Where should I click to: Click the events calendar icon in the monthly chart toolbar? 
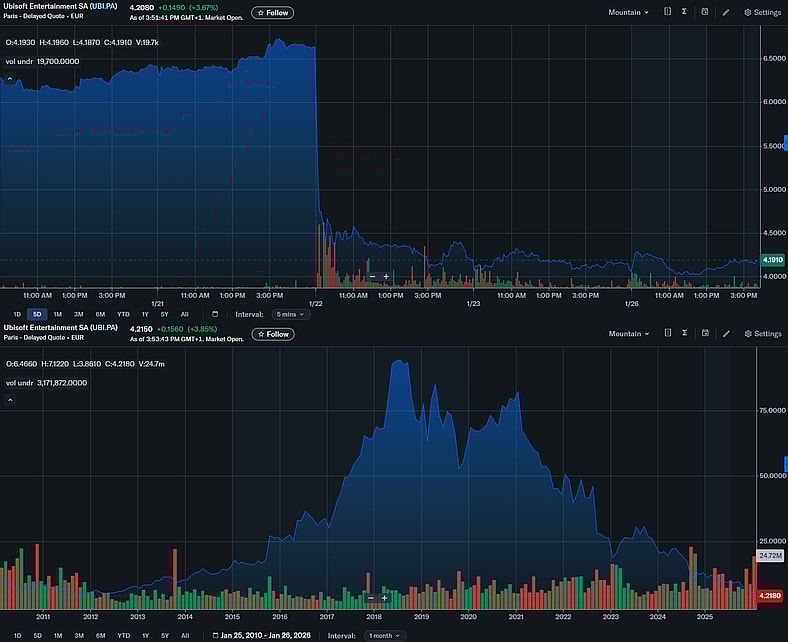pos(705,333)
